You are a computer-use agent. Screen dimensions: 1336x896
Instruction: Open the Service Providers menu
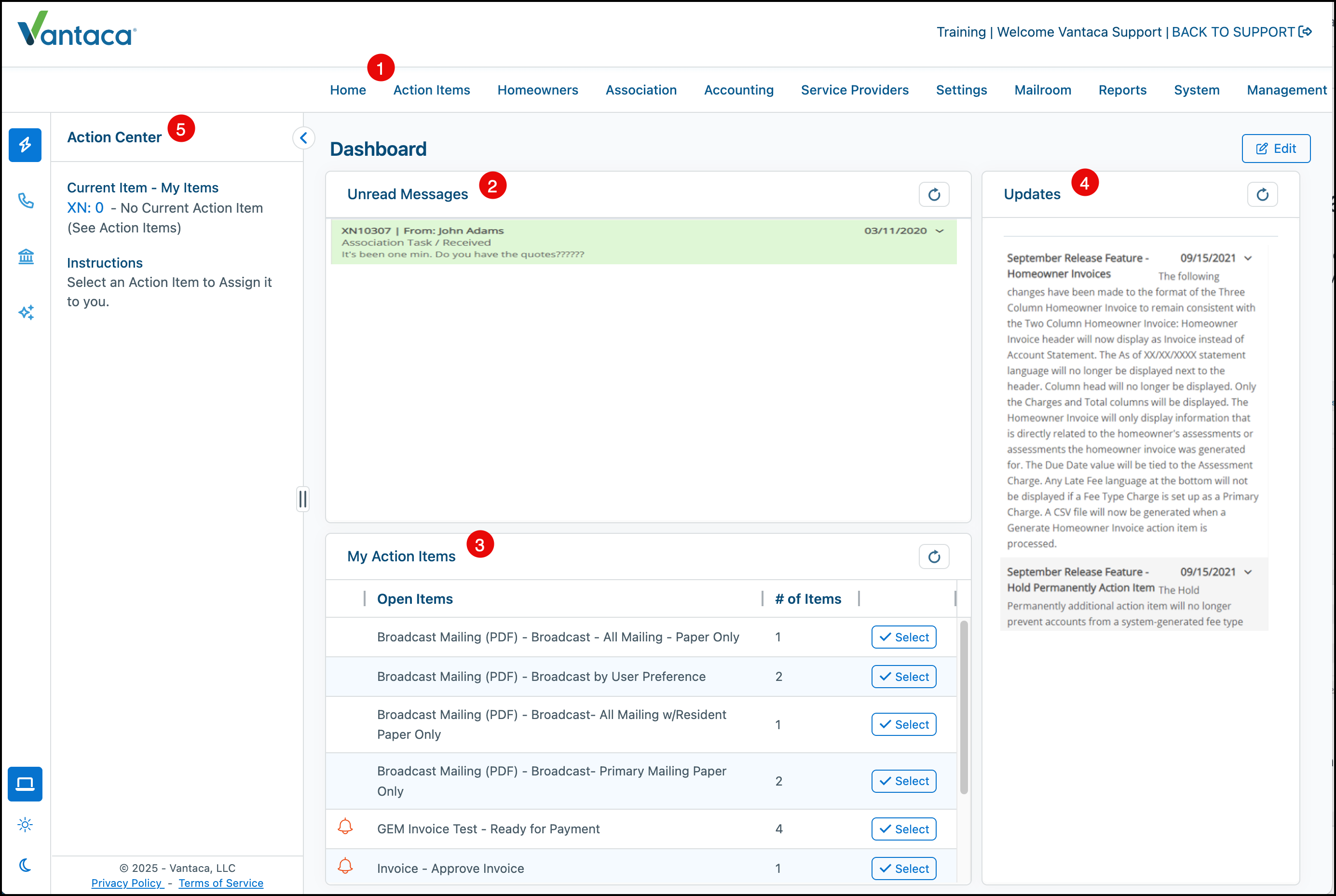click(x=855, y=90)
